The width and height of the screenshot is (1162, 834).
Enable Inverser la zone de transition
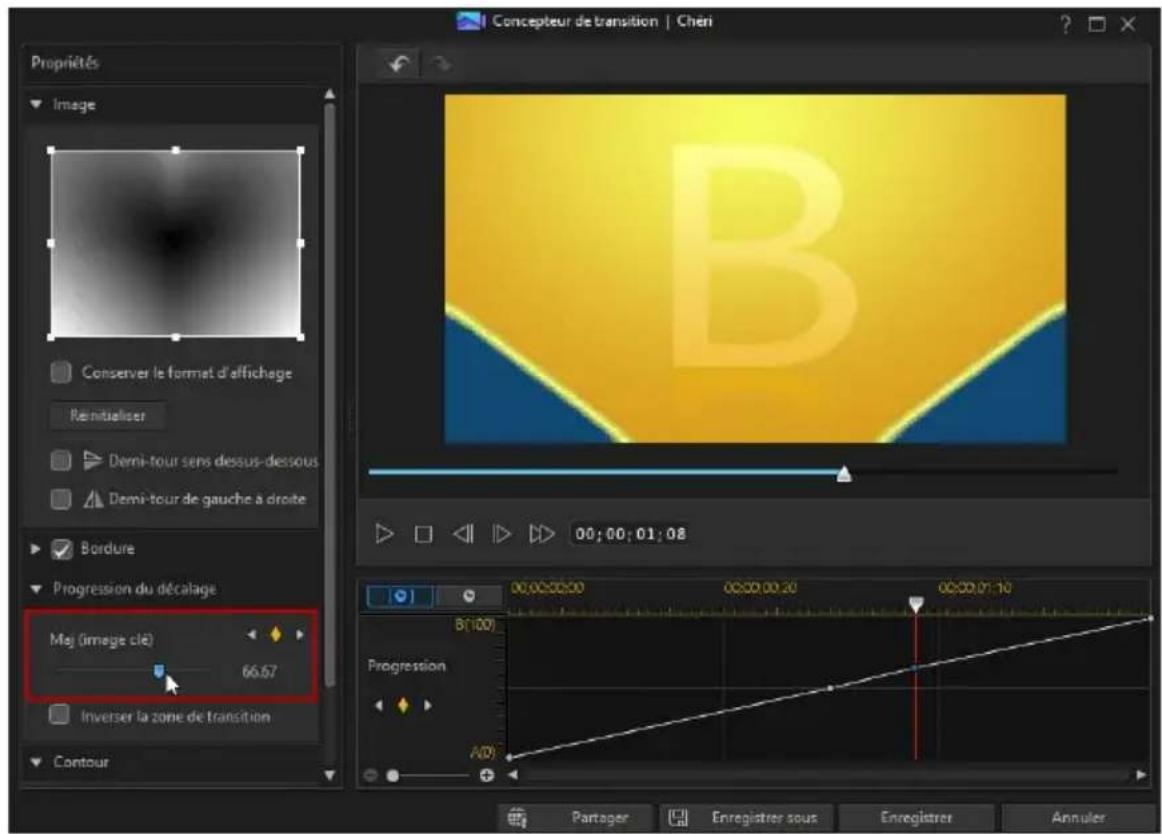59,715
